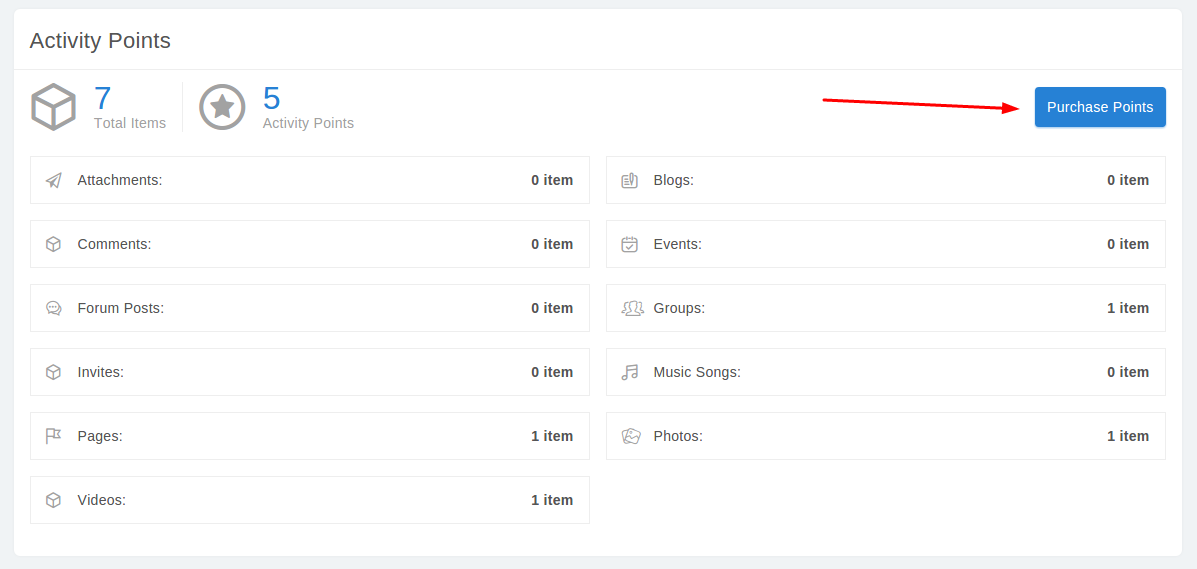The height and width of the screenshot is (569, 1197).
Task: Click the Pages flag icon
Action: tap(54, 436)
